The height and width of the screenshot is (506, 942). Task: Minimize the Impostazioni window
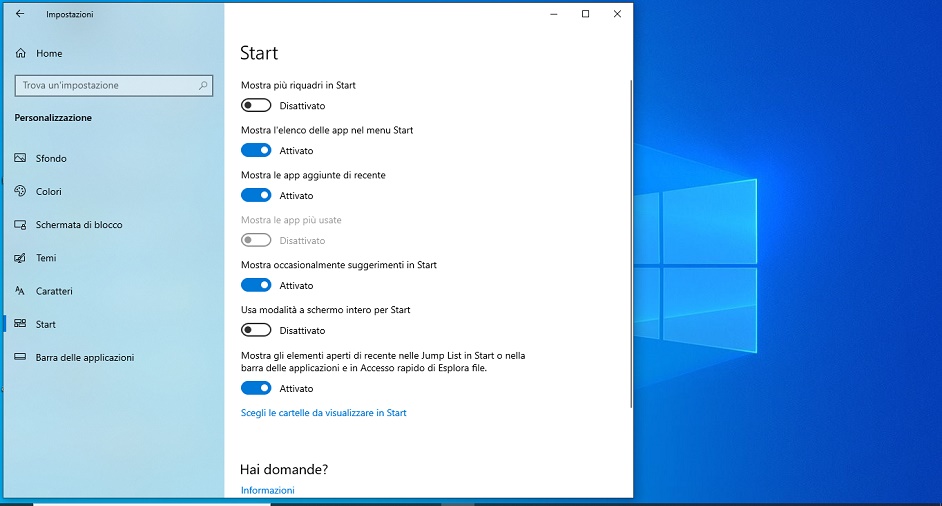(x=554, y=14)
